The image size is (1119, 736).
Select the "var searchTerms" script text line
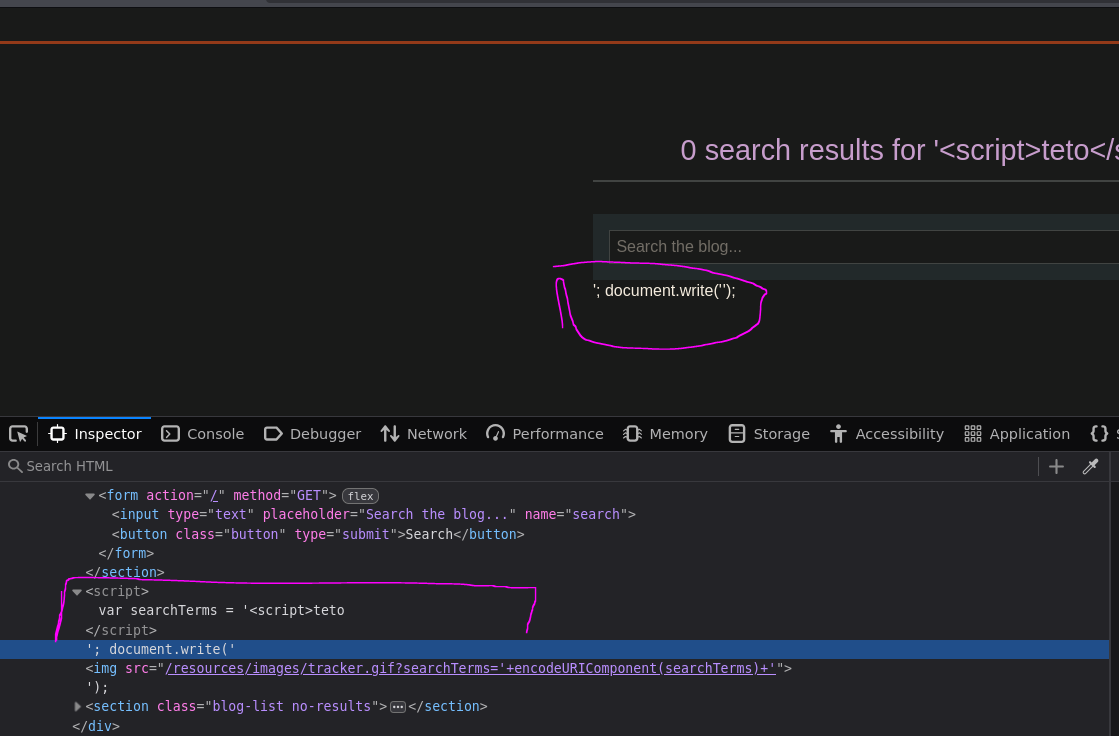[x=221, y=610]
